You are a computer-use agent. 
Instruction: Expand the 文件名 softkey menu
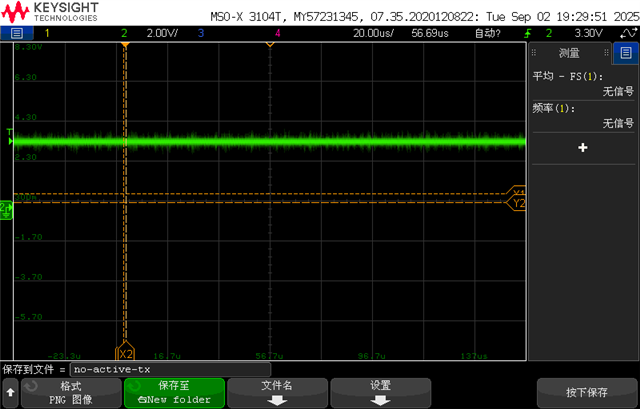point(277,393)
